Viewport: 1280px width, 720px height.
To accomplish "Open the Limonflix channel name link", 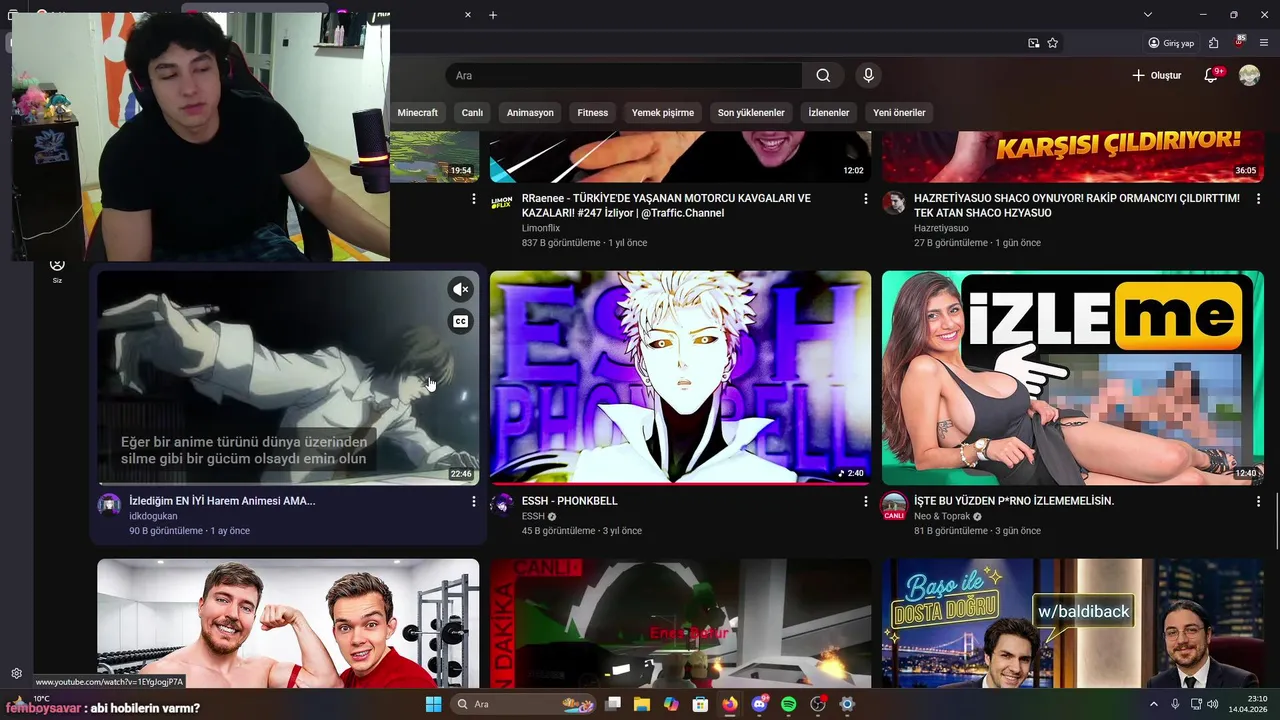I will click(x=540, y=228).
